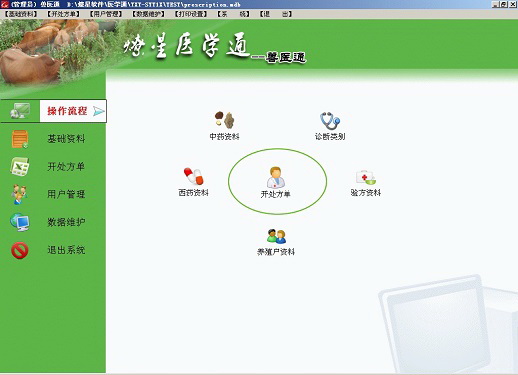518x375 pixels.
Task: Click the spreadsheet 开处方单 sidebar icon
Action: click(20, 166)
